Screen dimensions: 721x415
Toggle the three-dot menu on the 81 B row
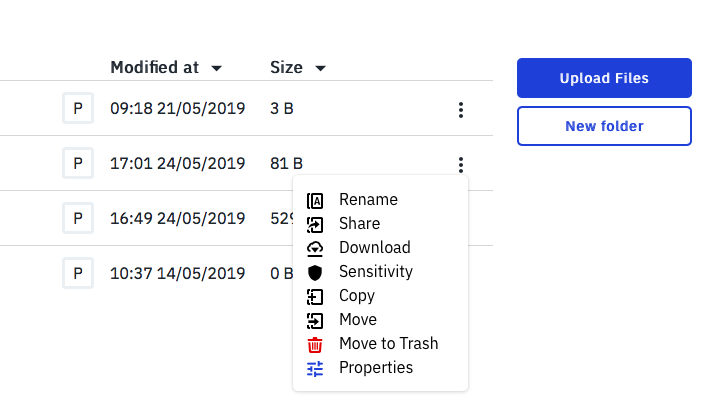(461, 165)
